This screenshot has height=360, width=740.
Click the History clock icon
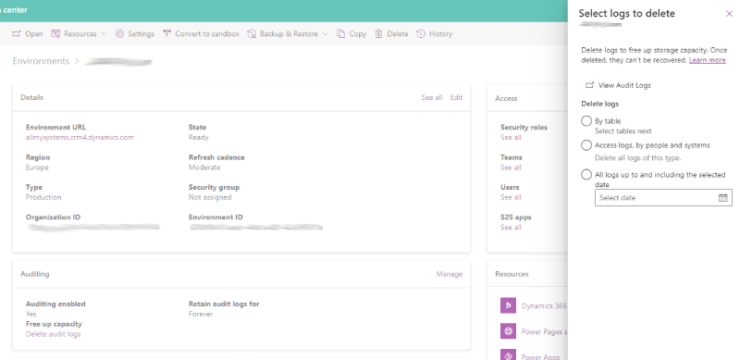[x=420, y=34]
